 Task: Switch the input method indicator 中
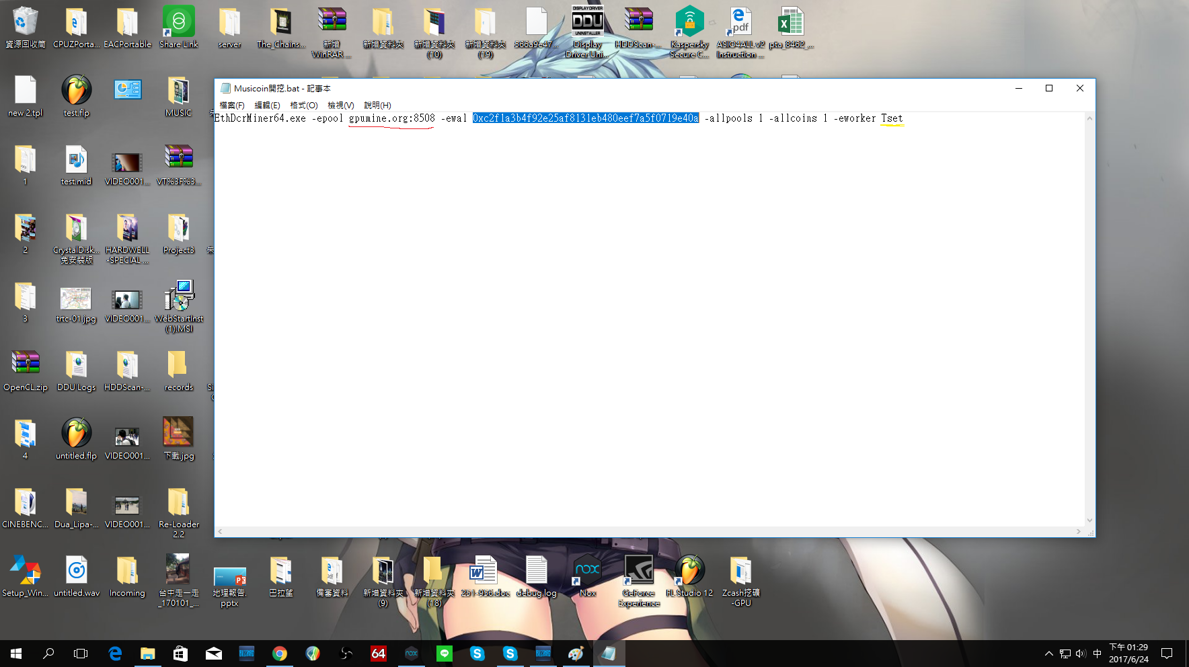pyautogui.click(x=1096, y=653)
